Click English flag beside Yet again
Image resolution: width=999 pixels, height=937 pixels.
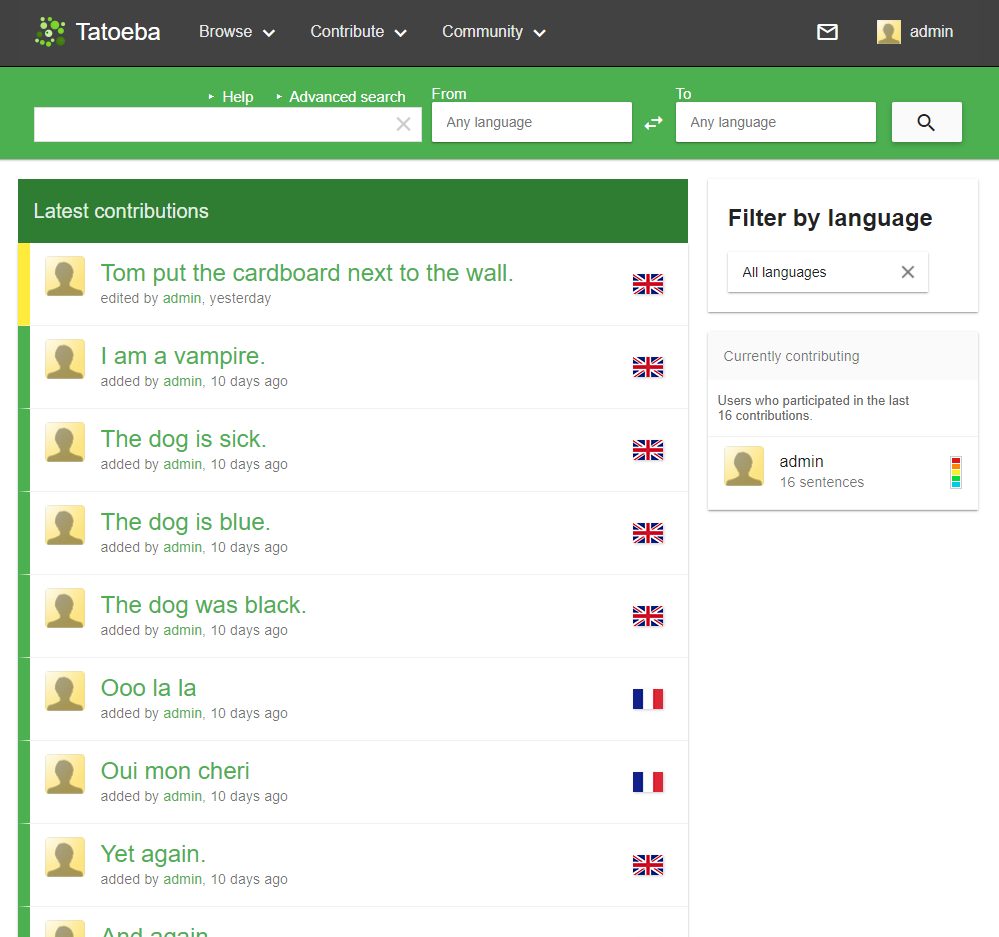pos(648,865)
